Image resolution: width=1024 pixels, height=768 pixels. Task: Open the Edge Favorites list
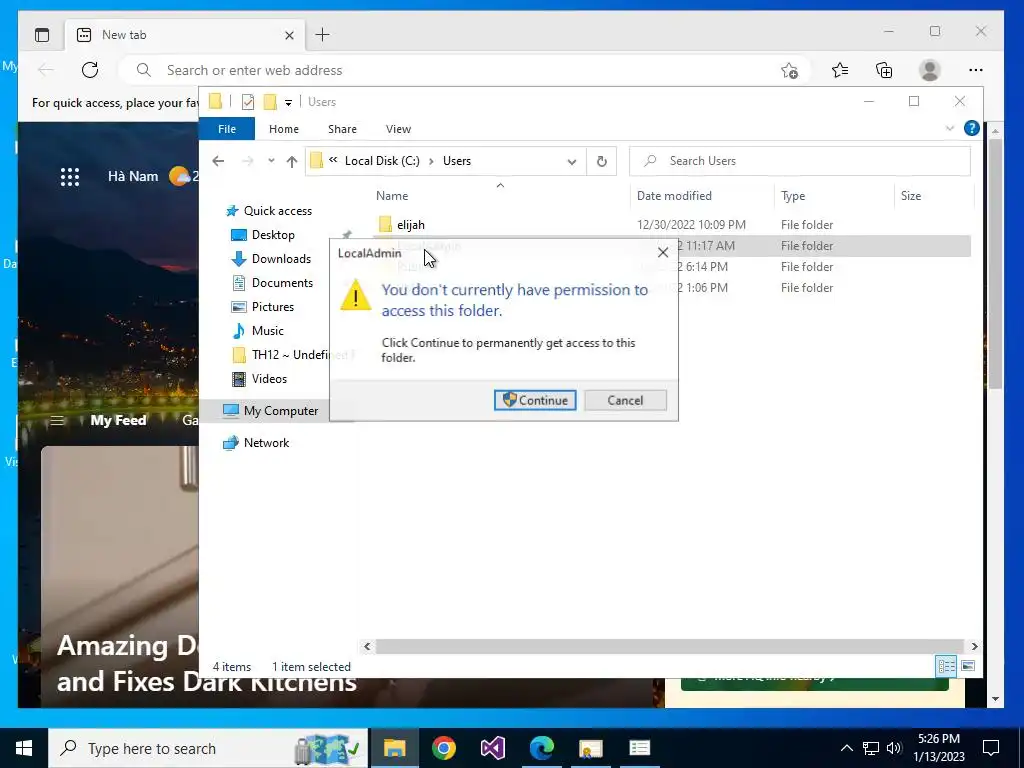[x=840, y=70]
